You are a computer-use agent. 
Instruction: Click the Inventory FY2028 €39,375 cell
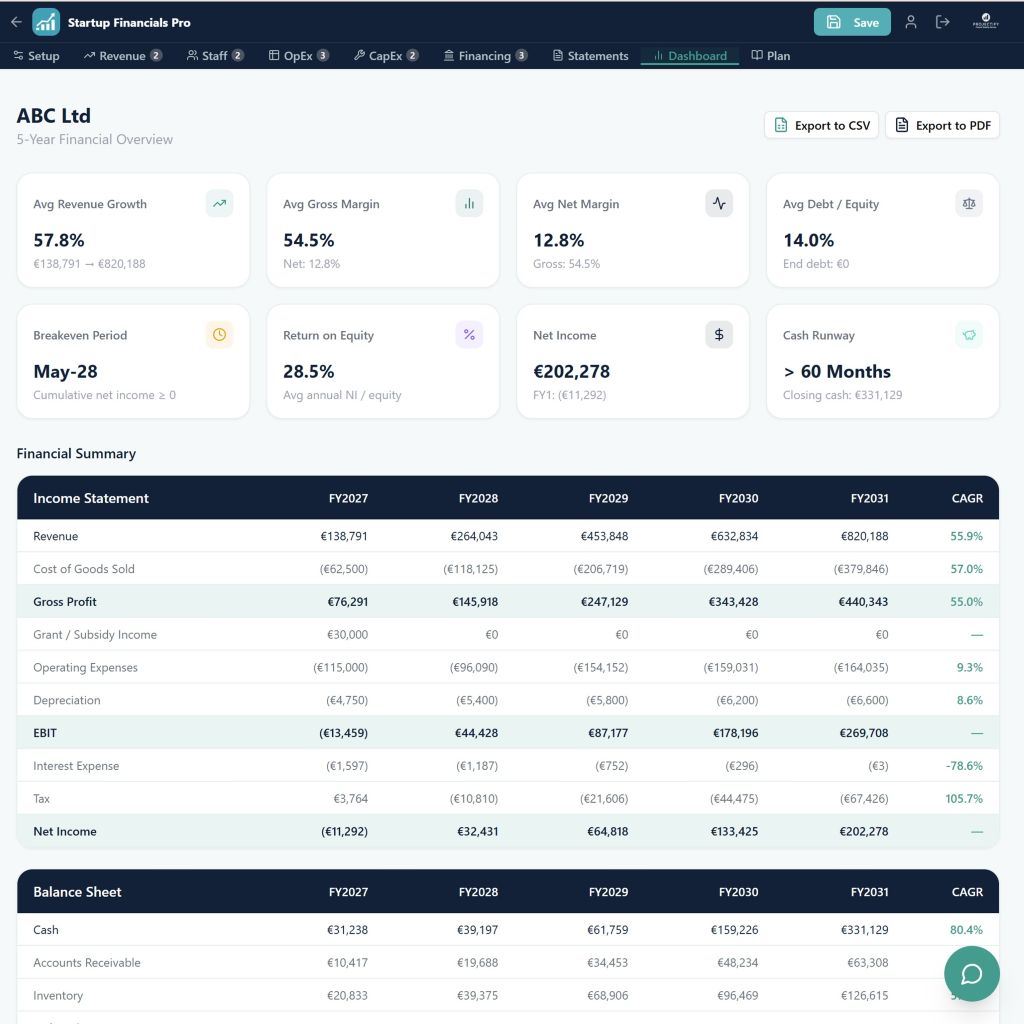click(477, 995)
